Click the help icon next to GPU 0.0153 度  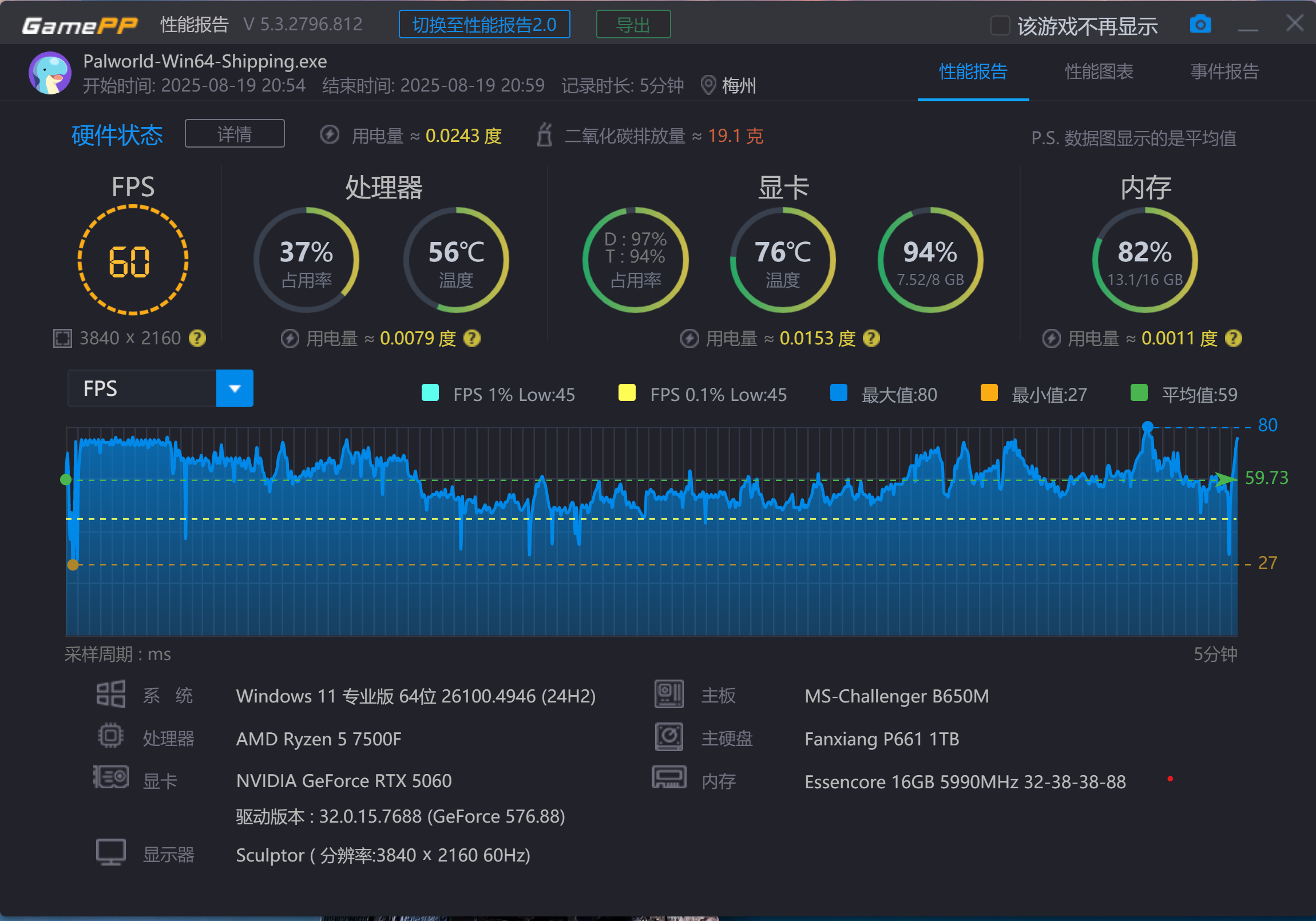pyautogui.click(x=871, y=338)
